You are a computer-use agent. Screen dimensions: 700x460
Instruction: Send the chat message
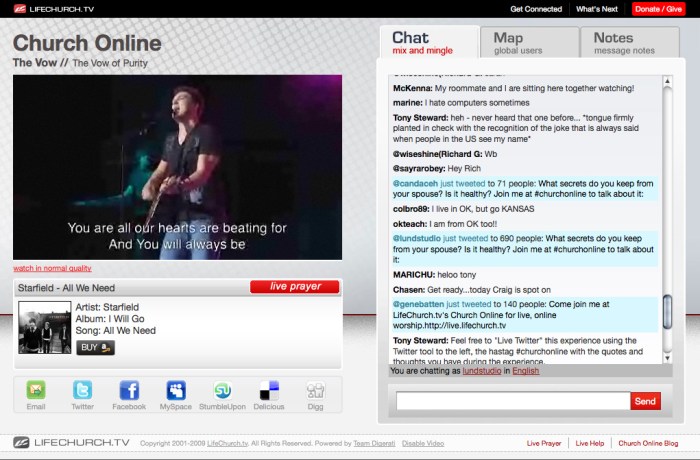coord(645,401)
